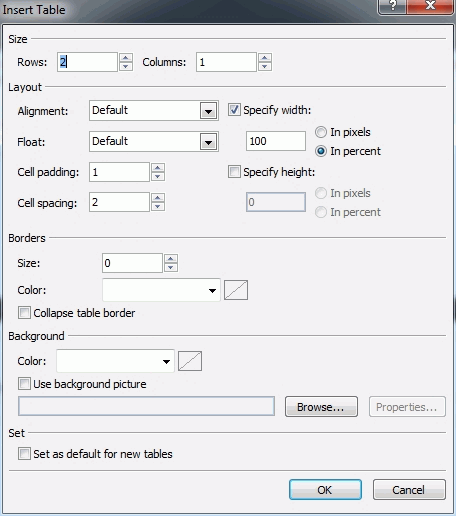This screenshot has height=516, width=456.
Task: Confirm with the OK button
Action: [x=325, y=490]
